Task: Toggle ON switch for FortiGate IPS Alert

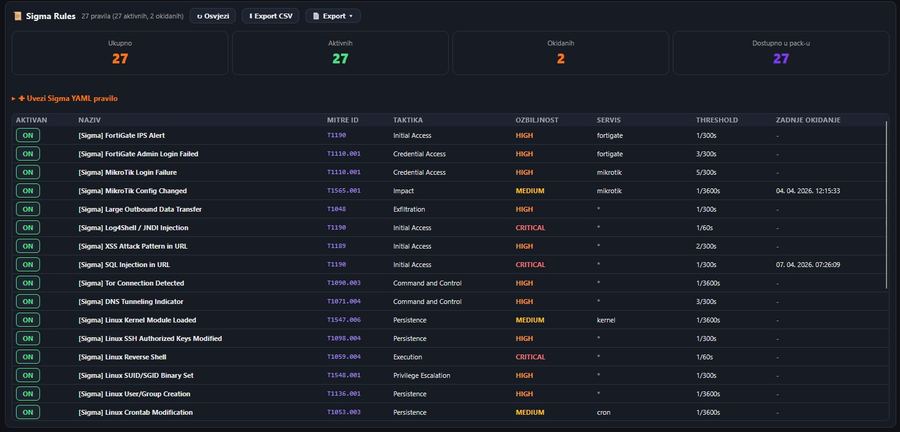Action: pos(28,135)
